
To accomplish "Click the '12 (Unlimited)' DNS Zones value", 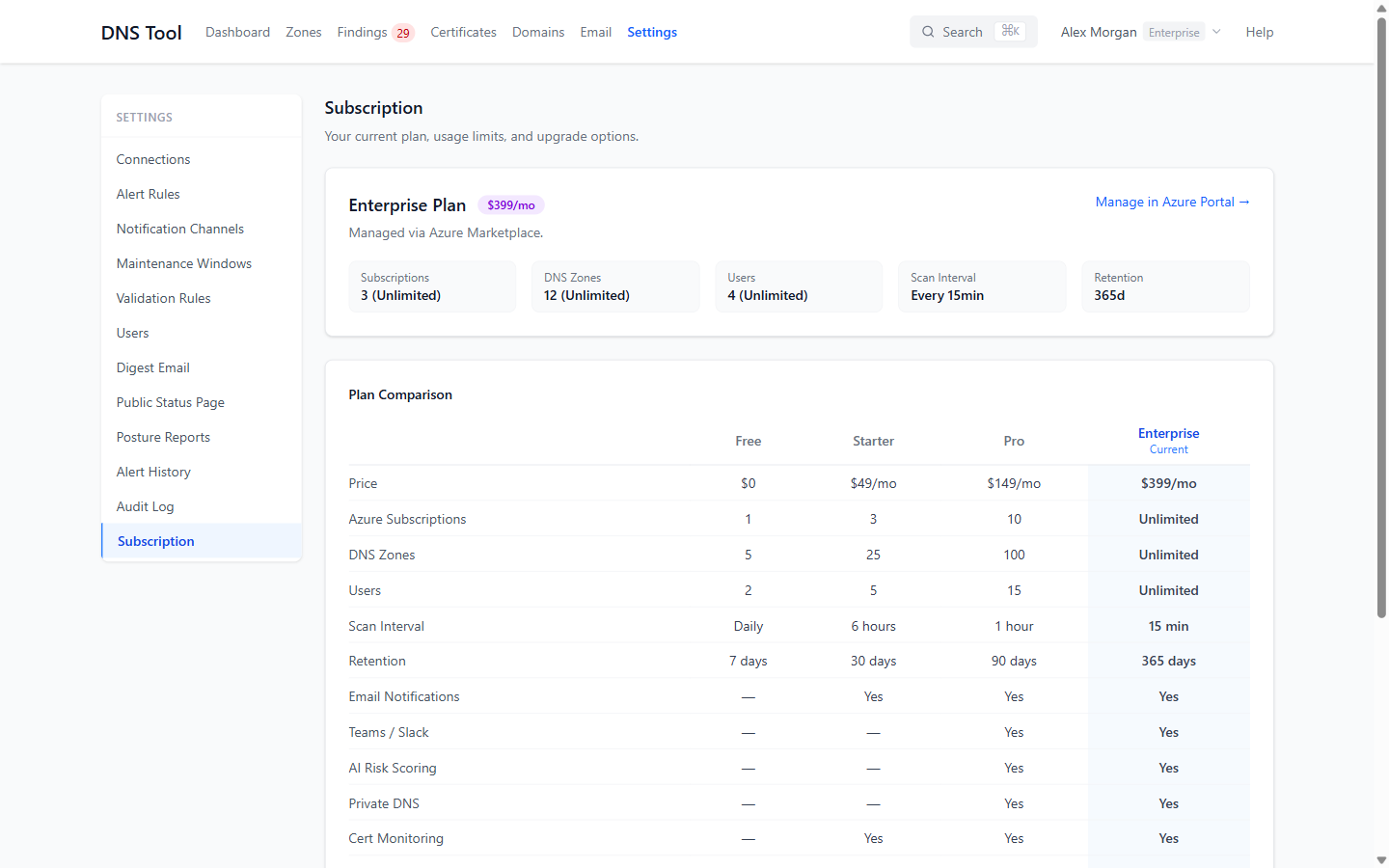I will point(586,295).
